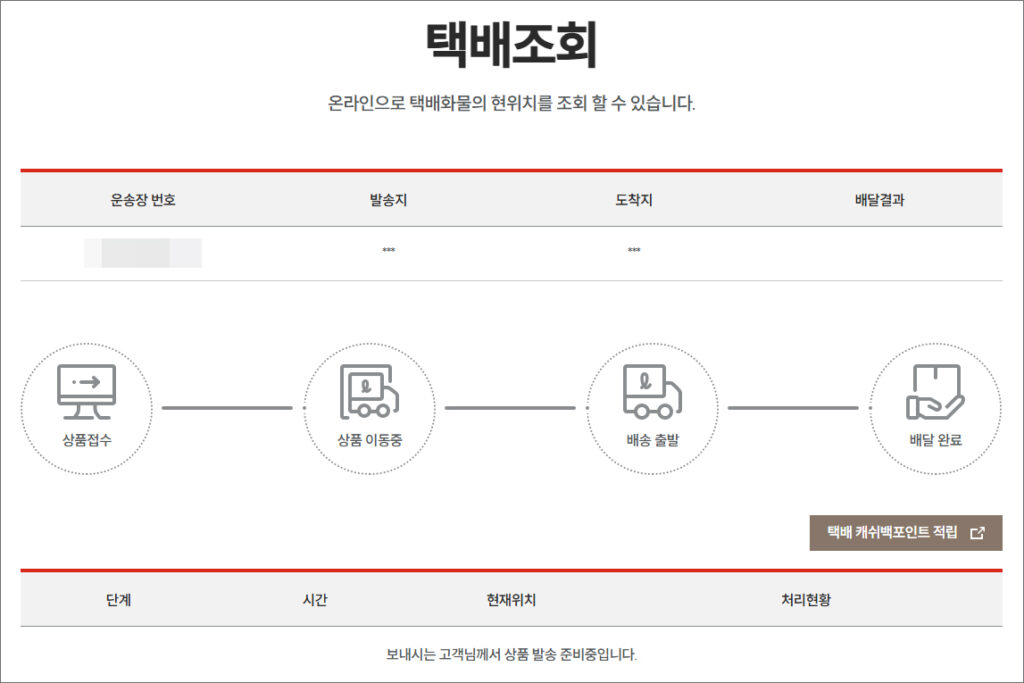This screenshot has height=683, width=1024.
Task: Click the 도착지 column header
Action: [x=634, y=200]
